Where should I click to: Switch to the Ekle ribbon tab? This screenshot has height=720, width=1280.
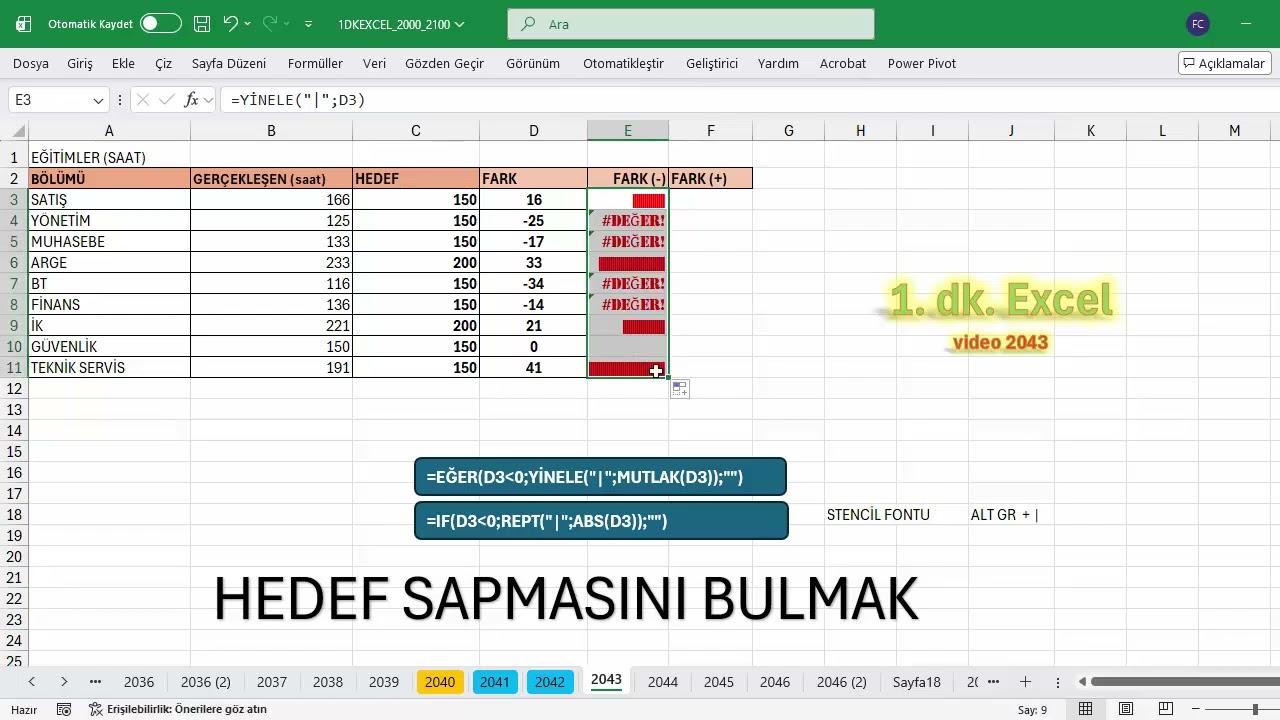click(x=123, y=63)
